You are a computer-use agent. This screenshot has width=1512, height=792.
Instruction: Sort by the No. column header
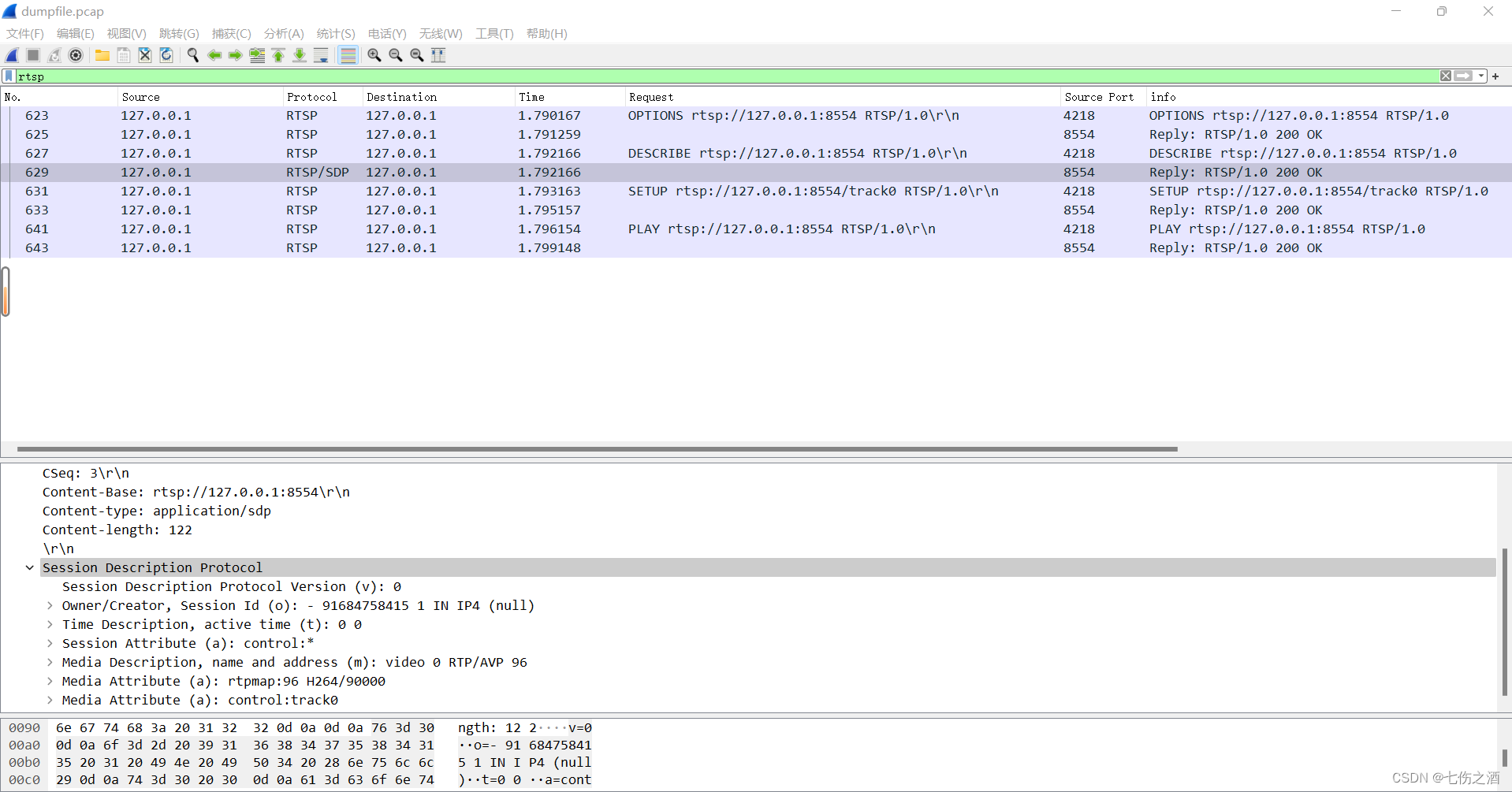point(59,97)
